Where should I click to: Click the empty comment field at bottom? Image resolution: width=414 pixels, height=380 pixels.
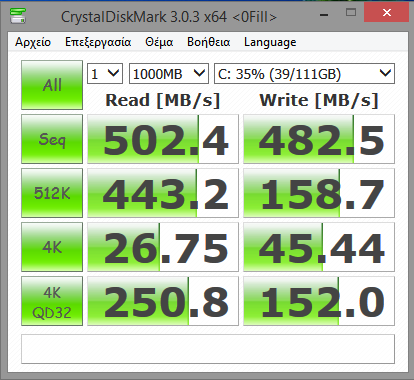click(208, 349)
